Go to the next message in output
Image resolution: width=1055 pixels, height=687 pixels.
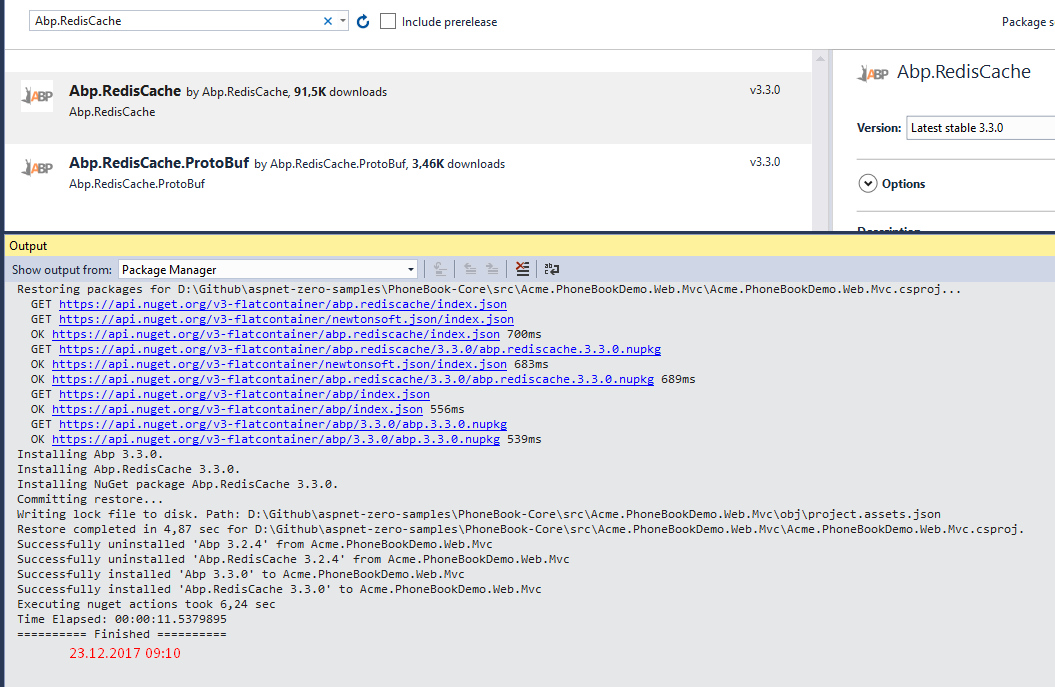coord(490,268)
